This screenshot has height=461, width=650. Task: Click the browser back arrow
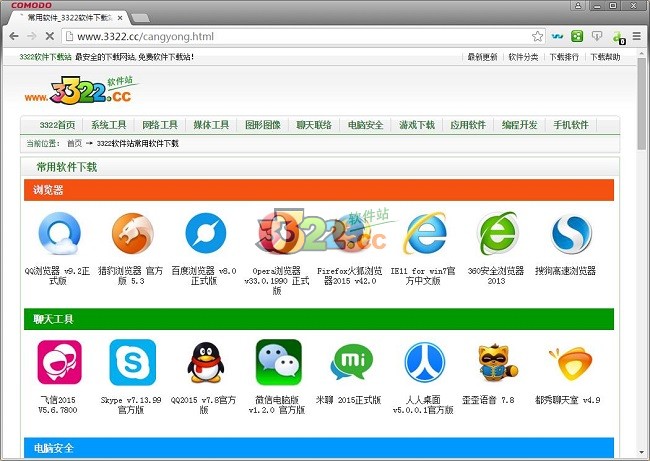tap(14, 36)
